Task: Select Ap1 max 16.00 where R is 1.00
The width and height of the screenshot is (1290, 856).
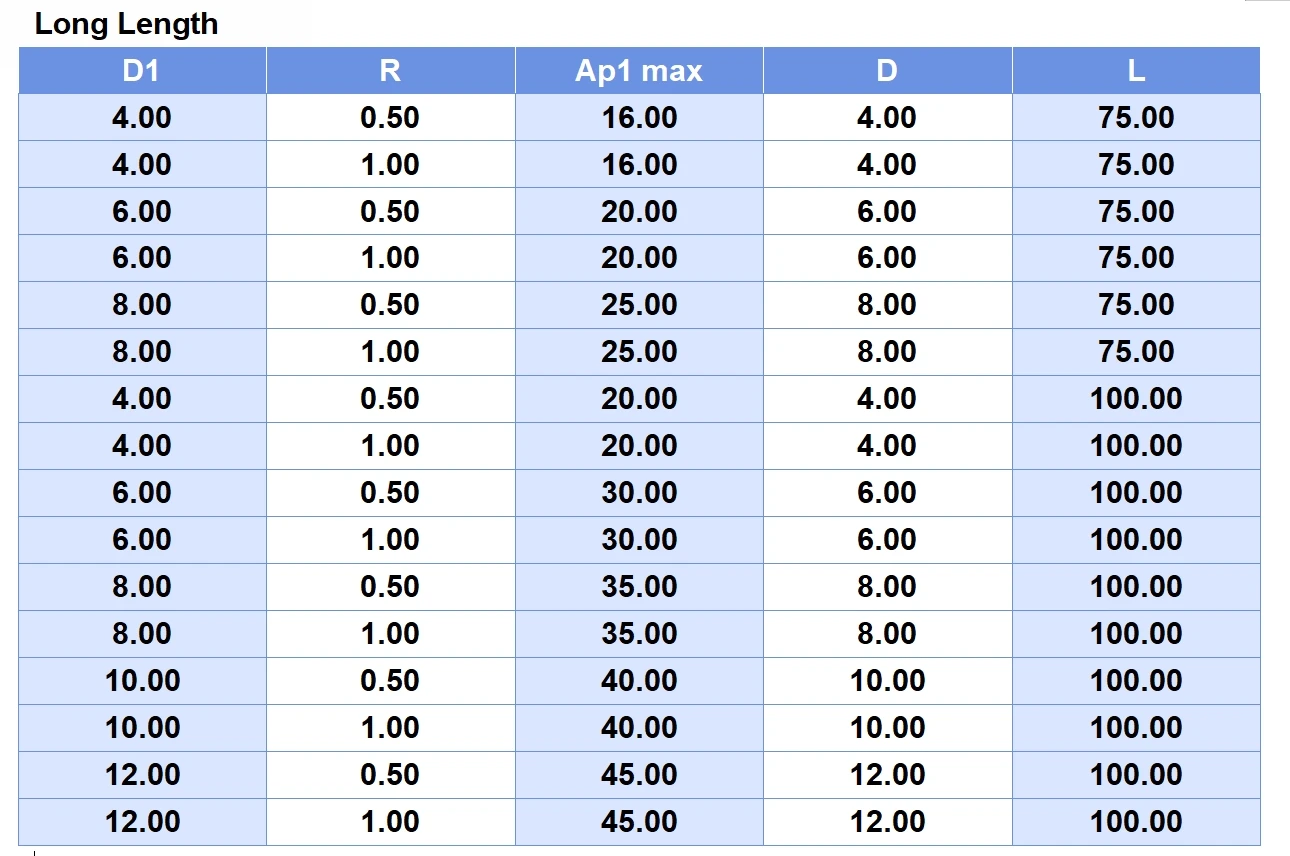Action: 639,165
